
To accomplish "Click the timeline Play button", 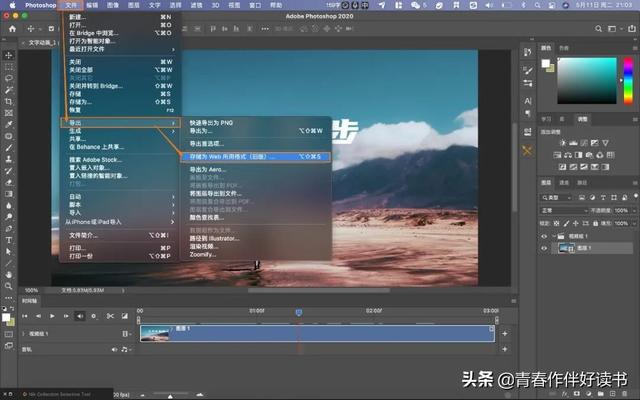I will [x=52, y=316].
